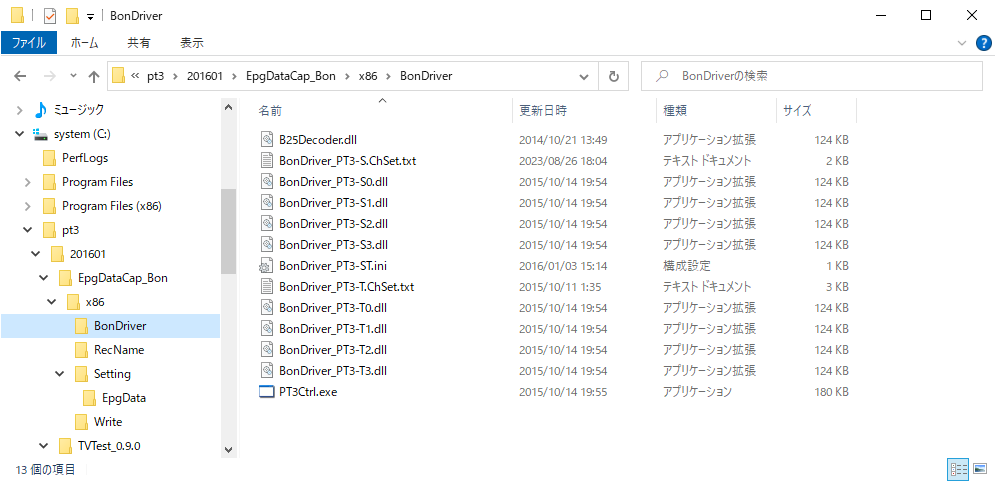Viewport: 996px width, 482px height.
Task: Collapse the pt3 tree node
Action: (27, 230)
